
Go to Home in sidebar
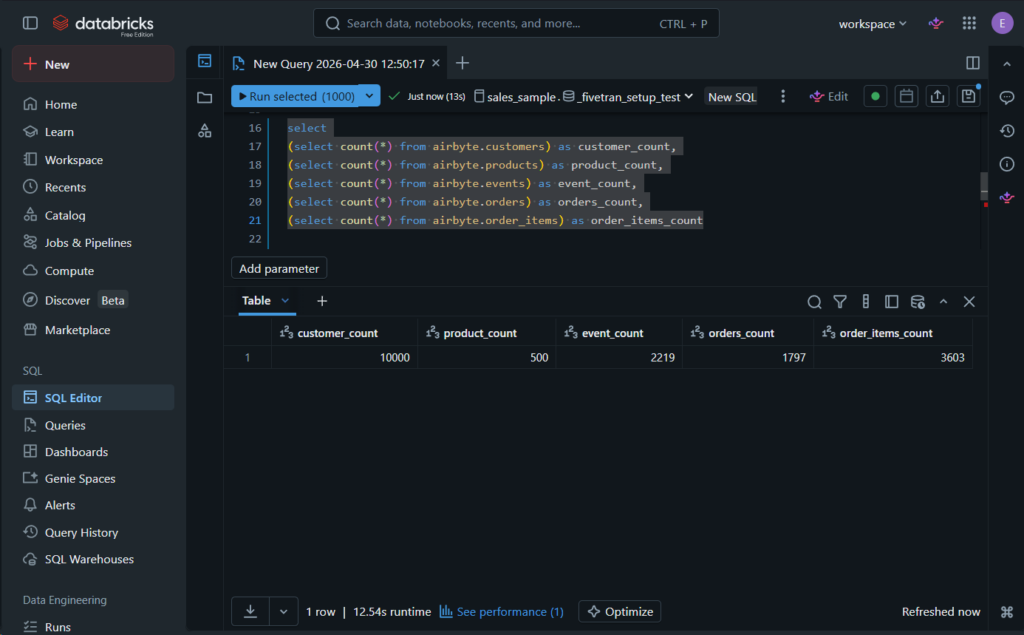point(93,105)
